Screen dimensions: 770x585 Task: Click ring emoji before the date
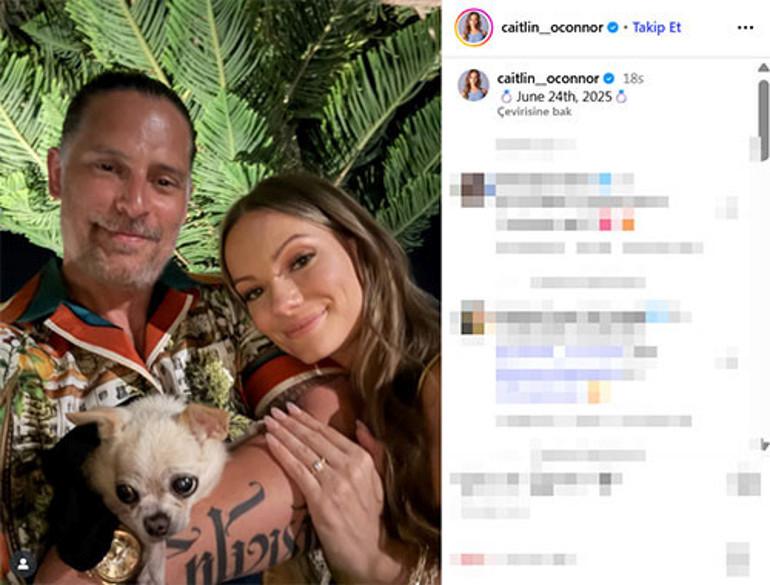[506, 96]
